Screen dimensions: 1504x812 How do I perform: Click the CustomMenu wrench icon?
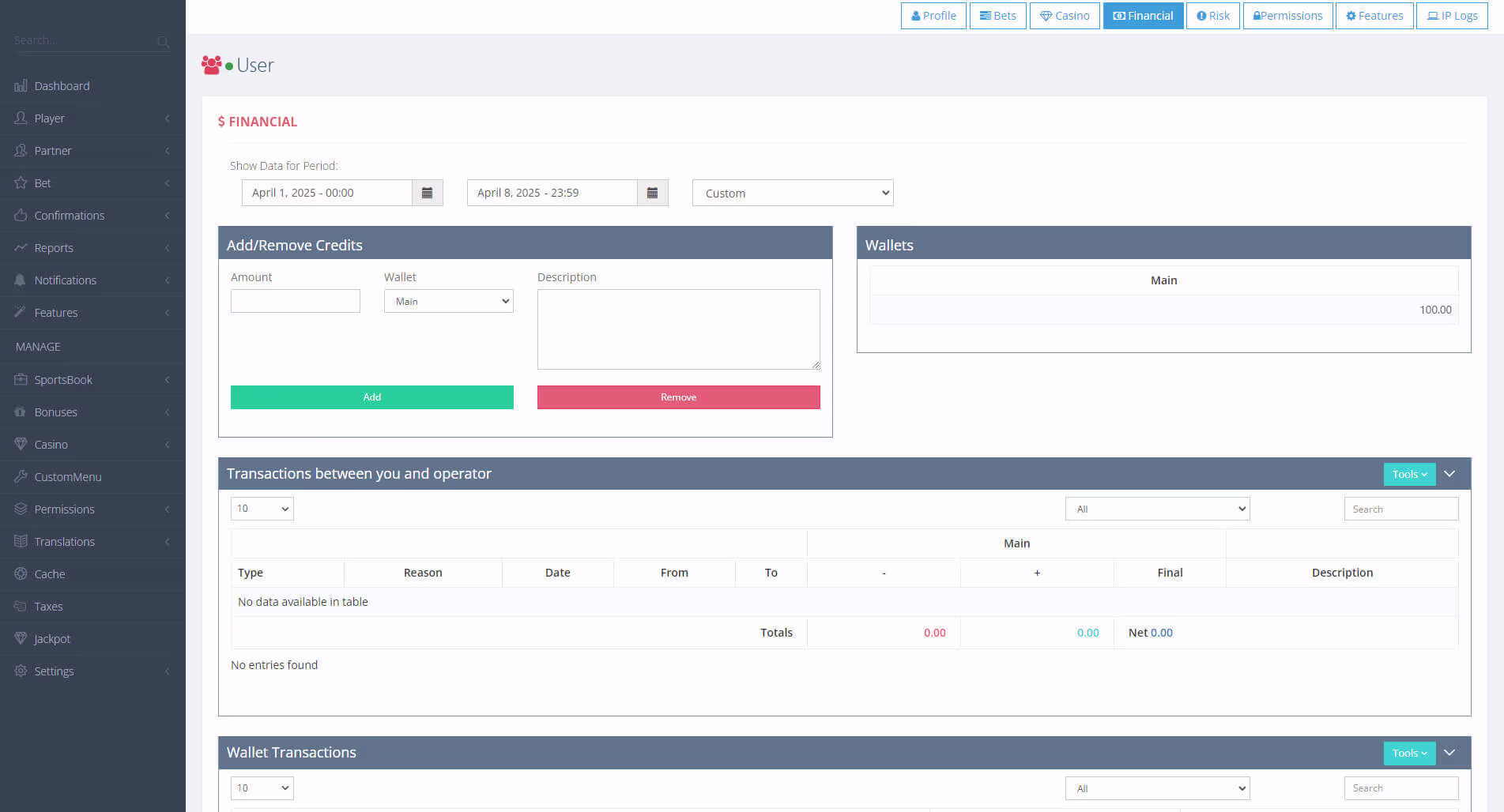[x=21, y=477]
